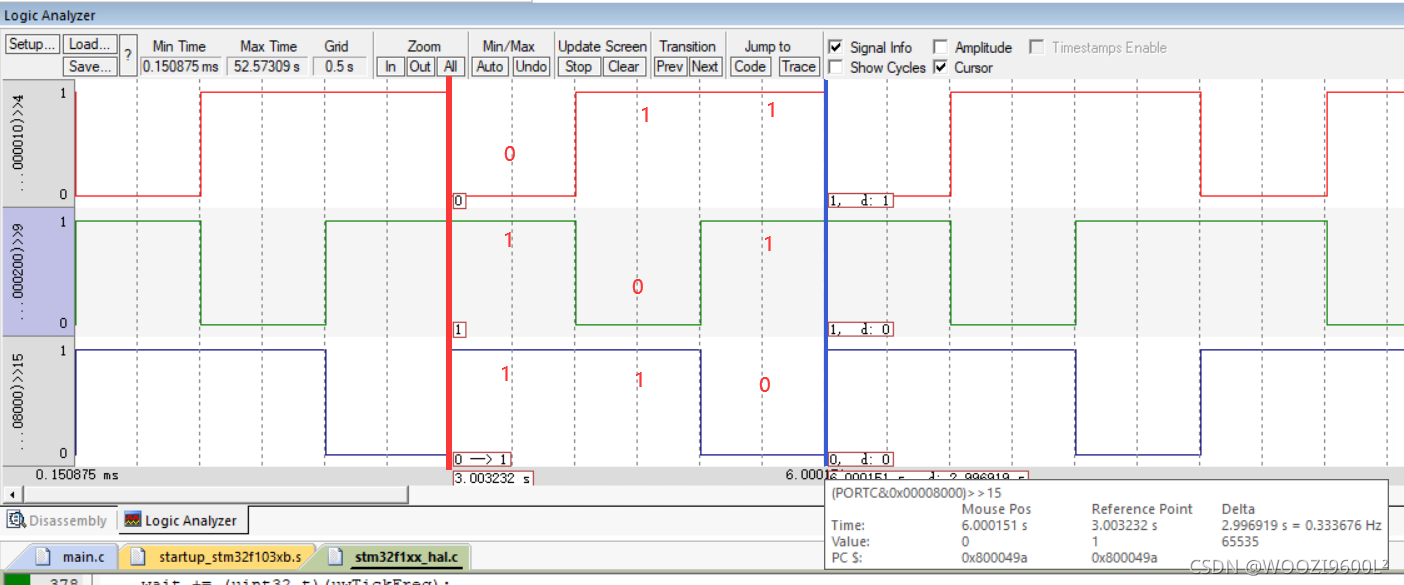
Task: Select the blue >>15 signal label
Action: [x=38, y=401]
